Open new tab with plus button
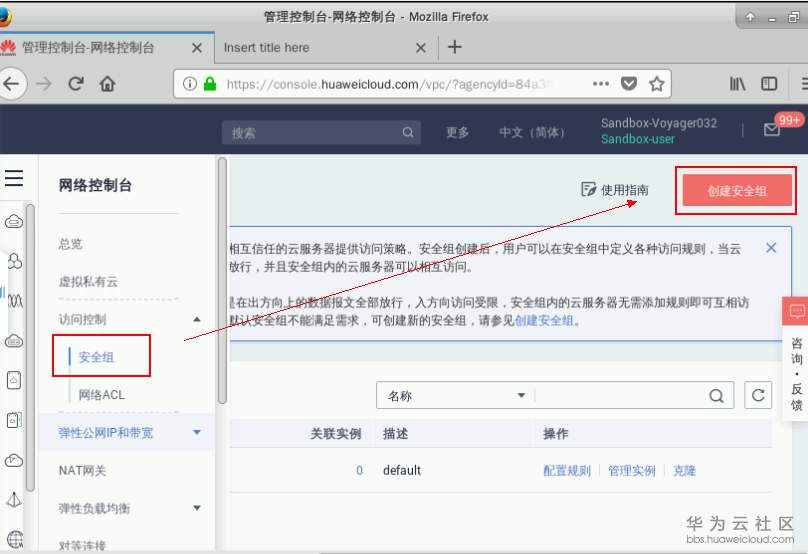Image resolution: width=808 pixels, height=554 pixels. tap(454, 47)
